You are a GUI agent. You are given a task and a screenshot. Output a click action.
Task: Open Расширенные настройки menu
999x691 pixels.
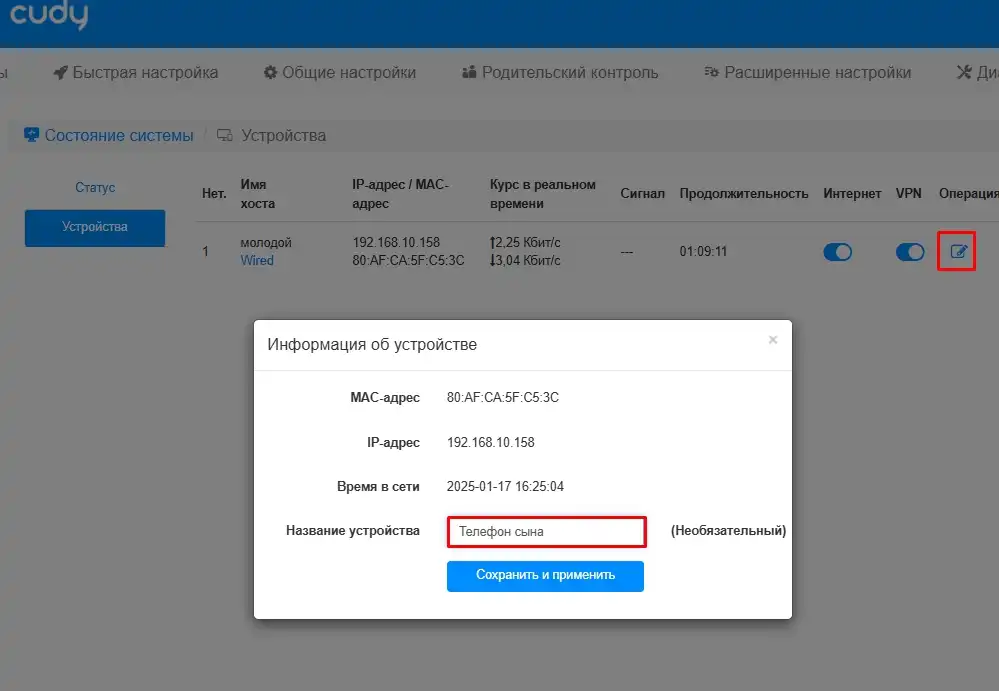point(807,73)
